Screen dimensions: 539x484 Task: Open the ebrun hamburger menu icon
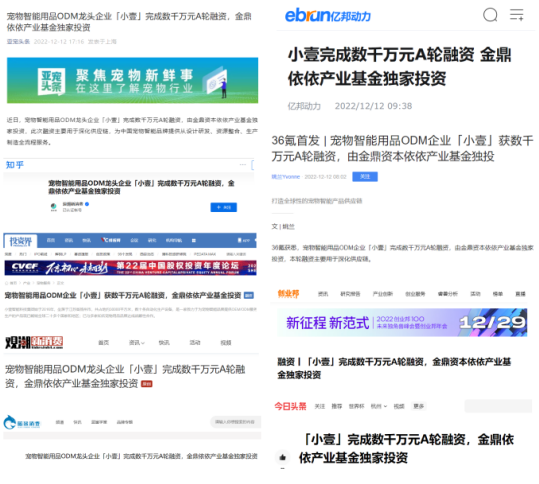coord(517,15)
